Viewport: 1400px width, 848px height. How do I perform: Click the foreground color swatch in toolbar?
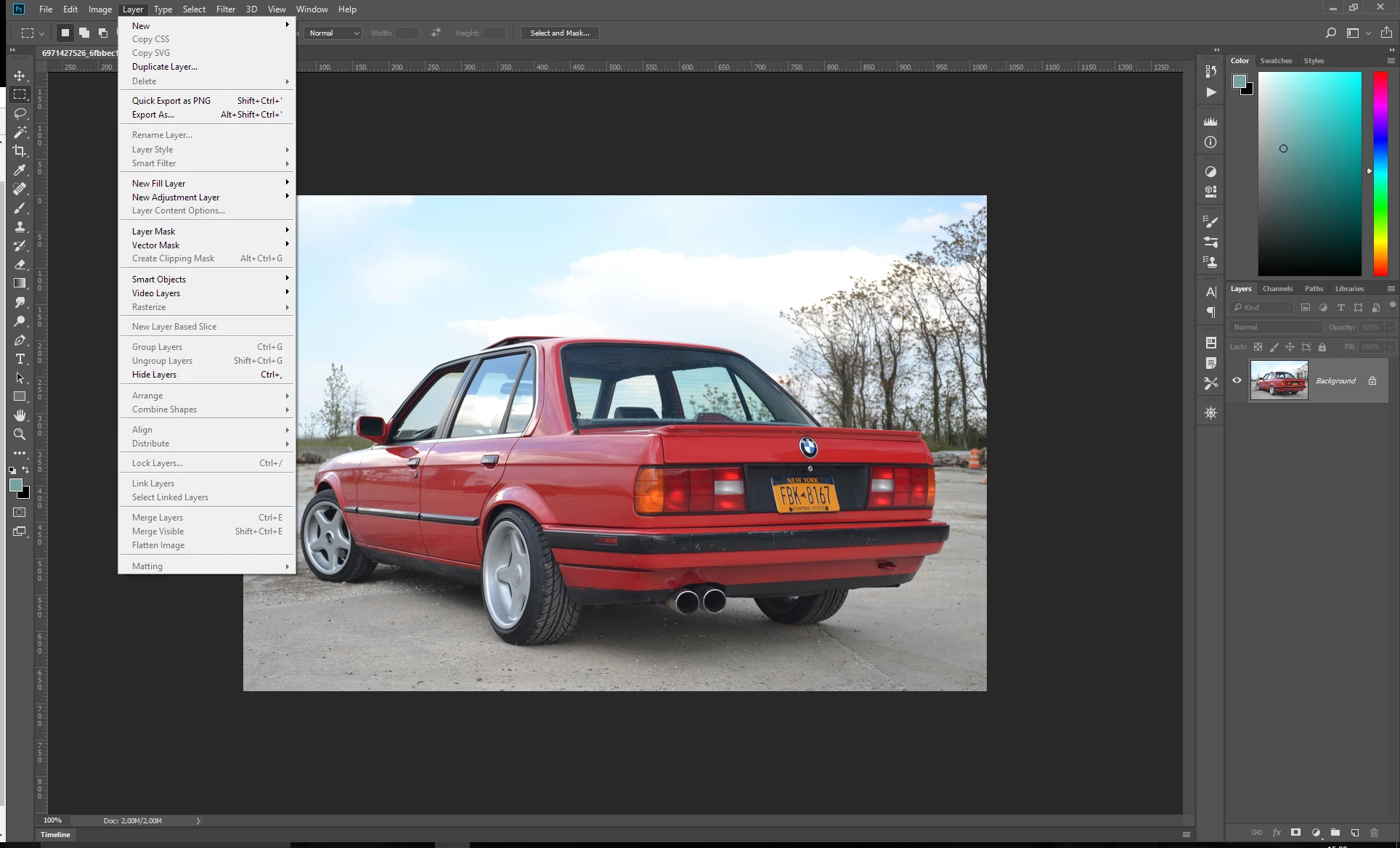(15, 486)
